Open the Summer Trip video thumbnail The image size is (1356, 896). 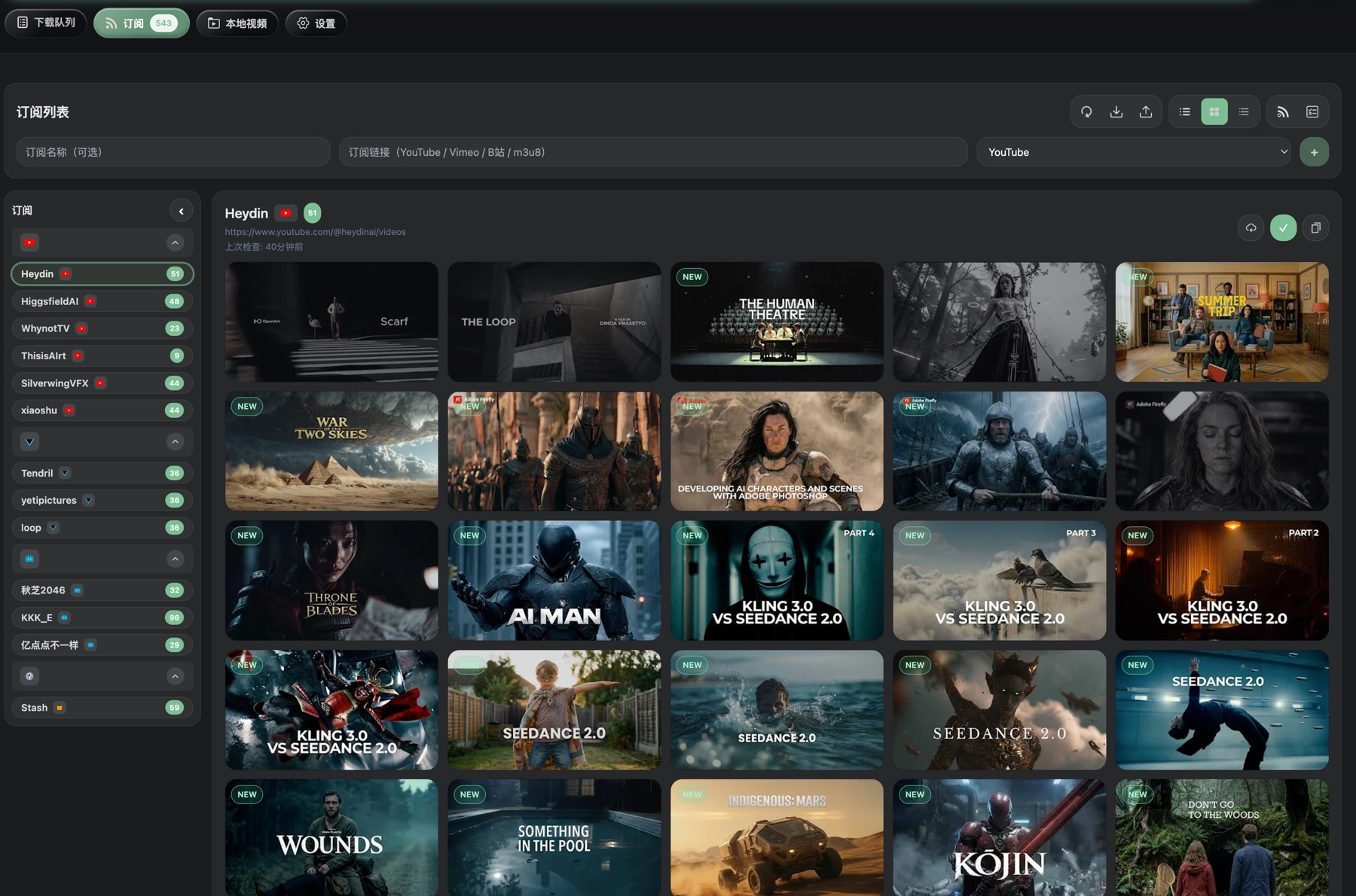(1222, 322)
